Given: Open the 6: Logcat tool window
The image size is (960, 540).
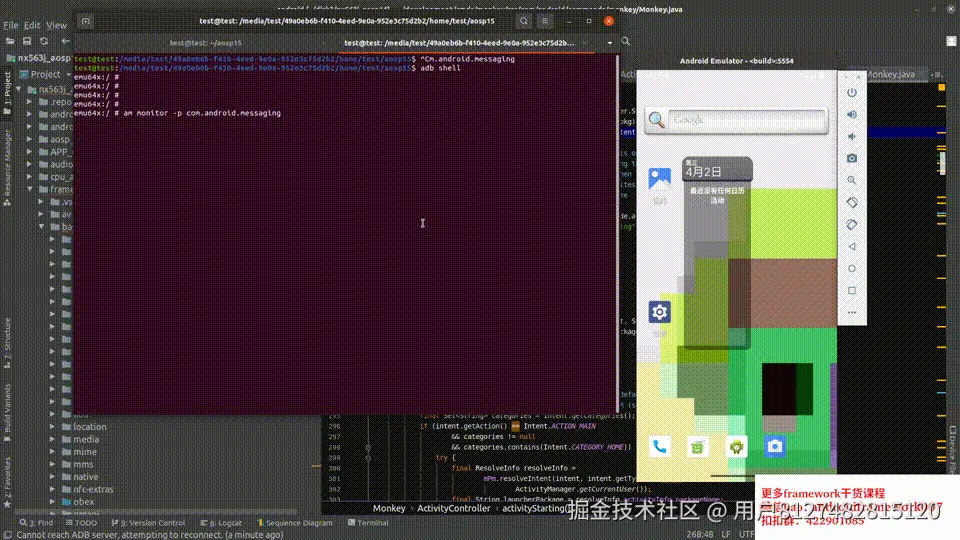Looking at the screenshot, I should point(221,523).
